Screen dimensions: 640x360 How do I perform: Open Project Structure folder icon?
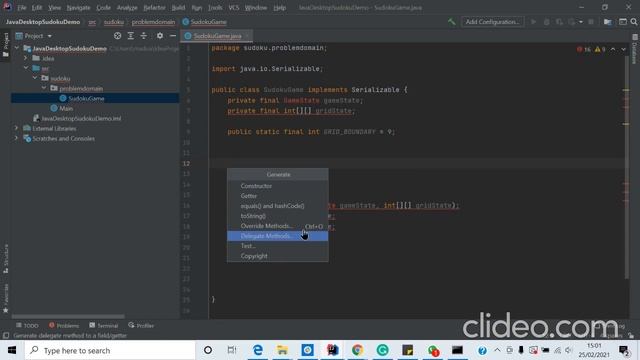click(x=608, y=22)
